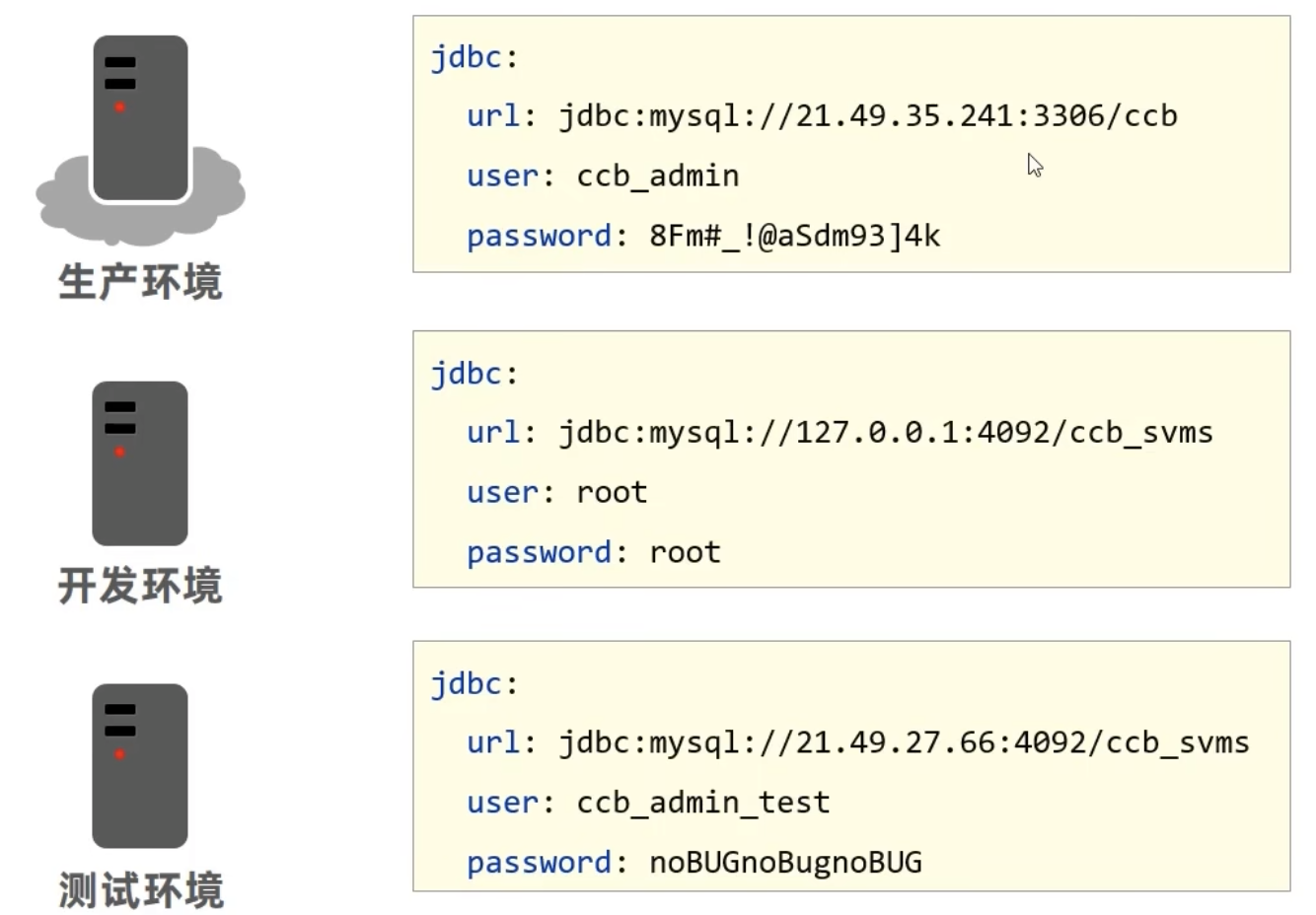Click the password: root line

[594, 553]
